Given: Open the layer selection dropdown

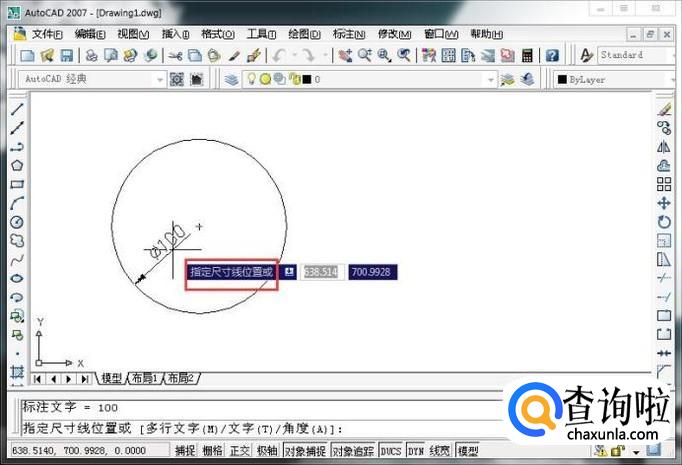Looking at the screenshot, I should pos(490,79).
